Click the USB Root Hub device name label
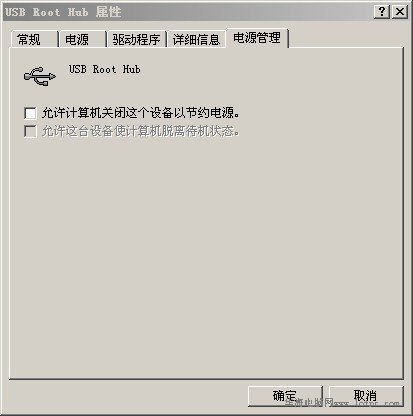413x416 pixels. pyautogui.click(x=105, y=69)
